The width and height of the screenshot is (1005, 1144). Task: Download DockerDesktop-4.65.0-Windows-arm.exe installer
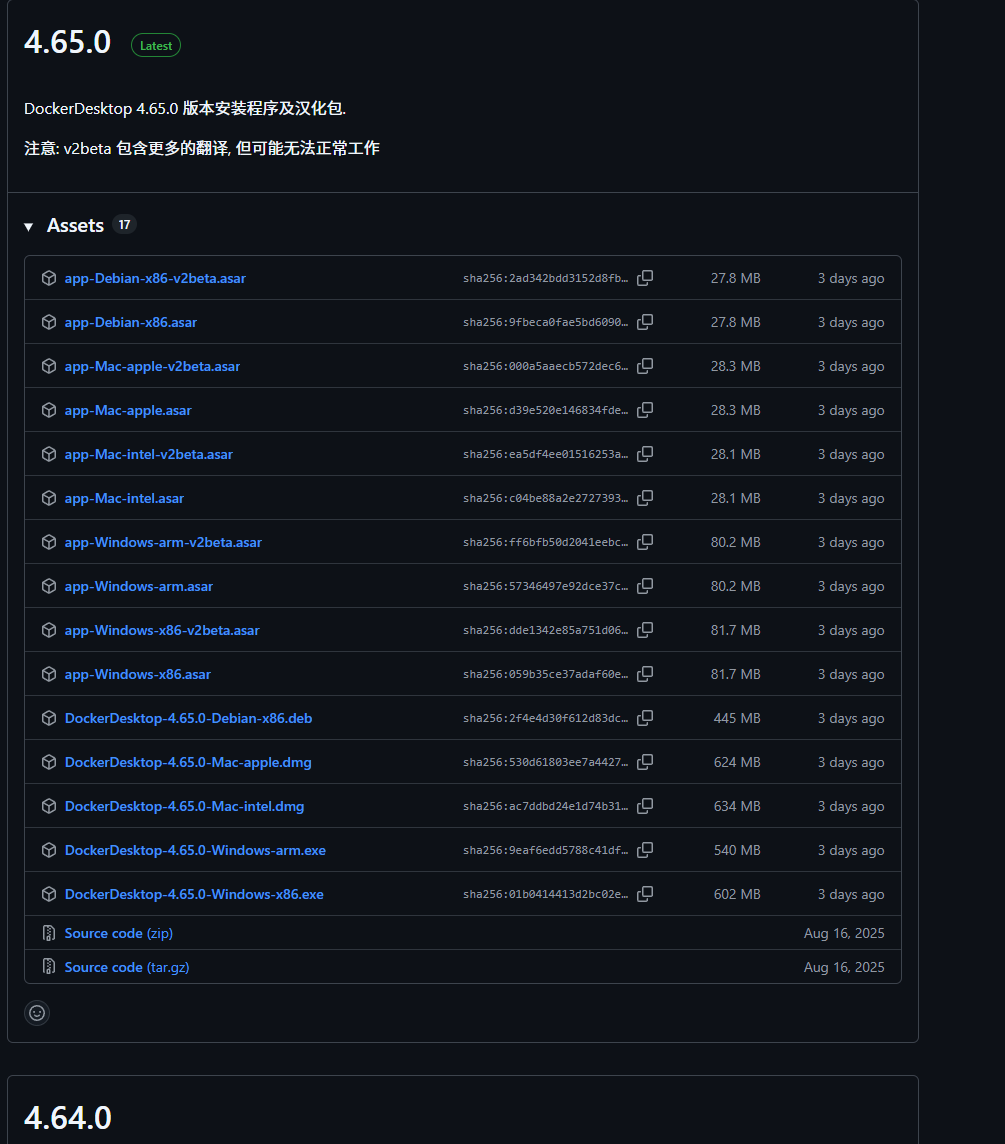click(195, 850)
